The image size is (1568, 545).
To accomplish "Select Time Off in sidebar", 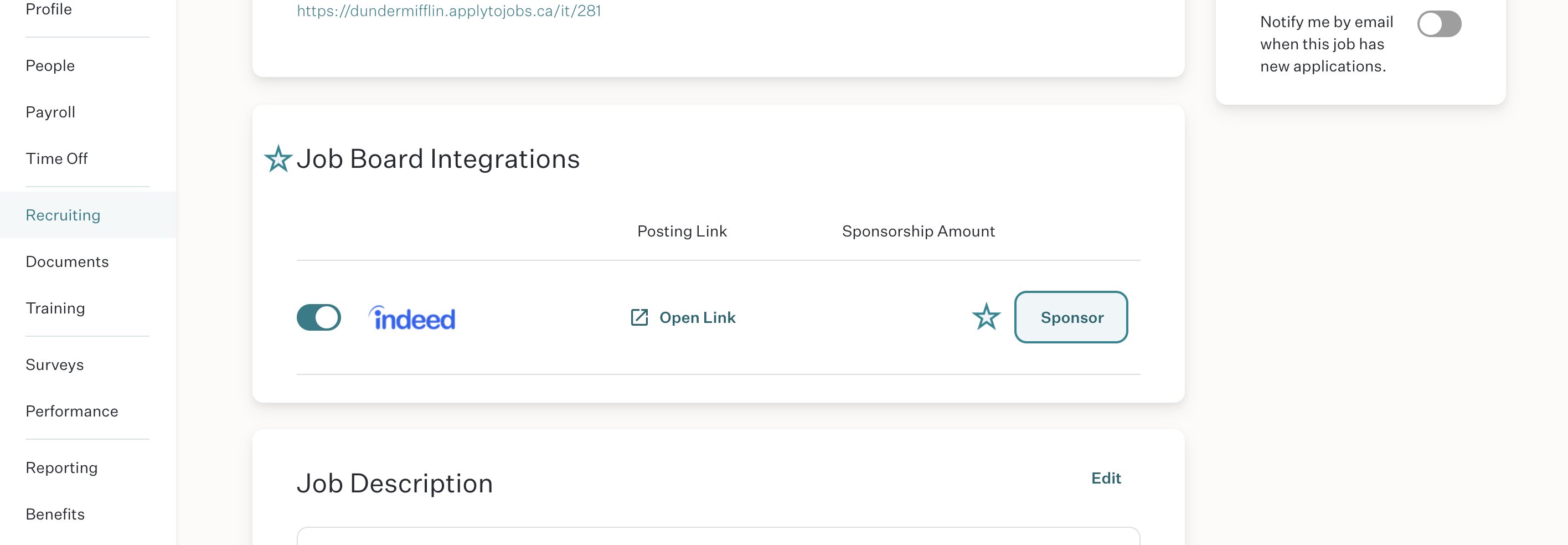I will click(56, 159).
